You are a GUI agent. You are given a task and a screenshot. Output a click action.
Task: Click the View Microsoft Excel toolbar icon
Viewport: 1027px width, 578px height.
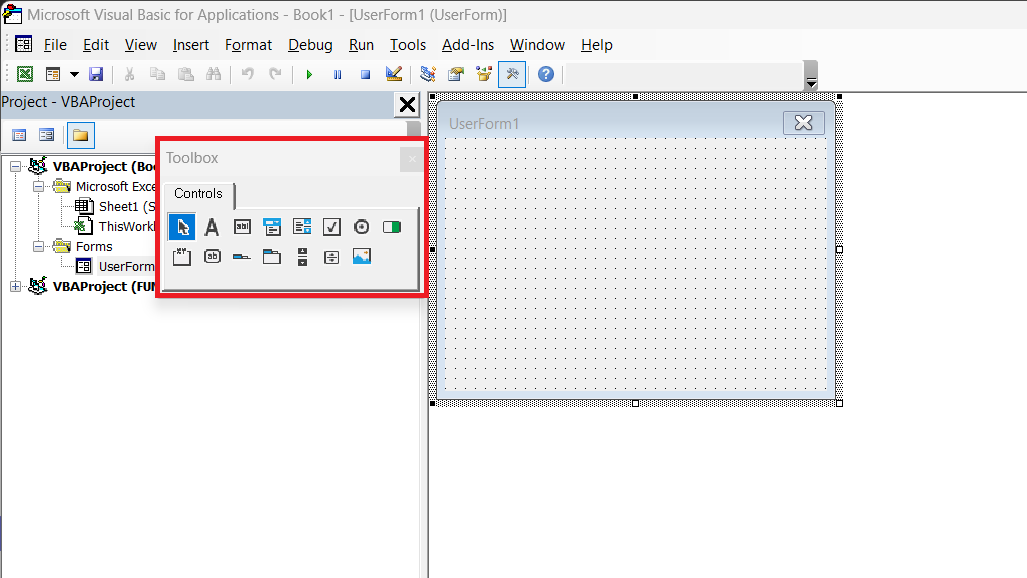[25, 74]
